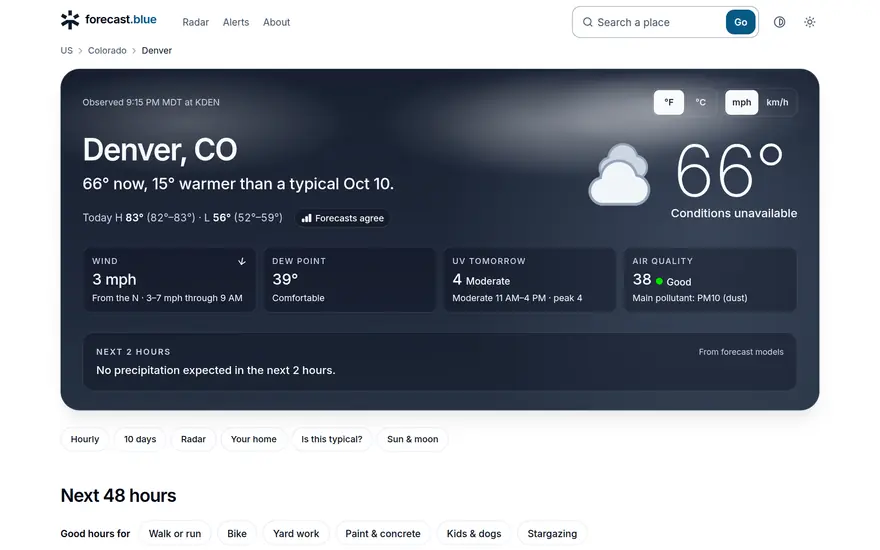Jump to the 10 days section chip
The height and width of the screenshot is (550, 880).
tap(140, 439)
